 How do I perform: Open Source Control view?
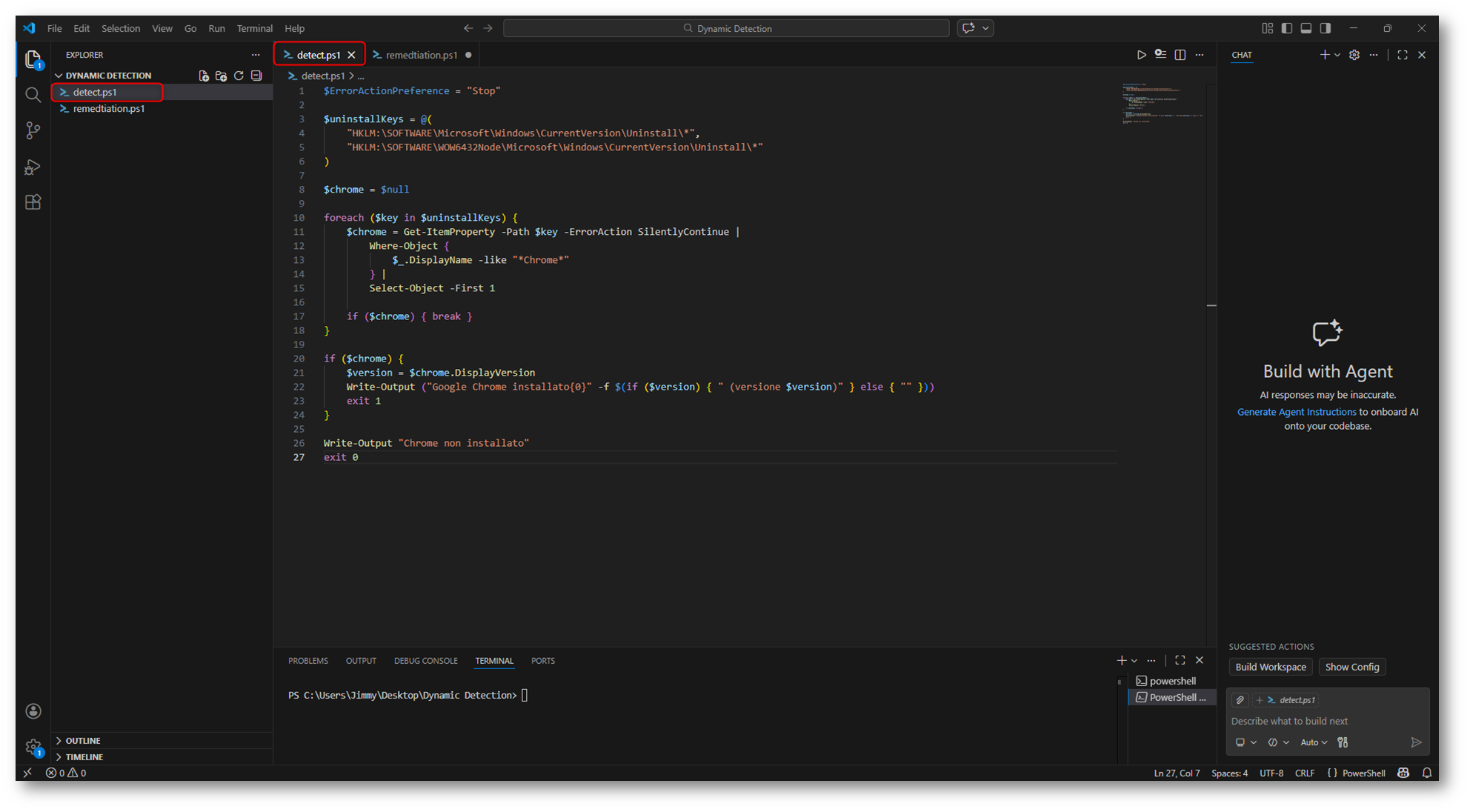(x=33, y=131)
